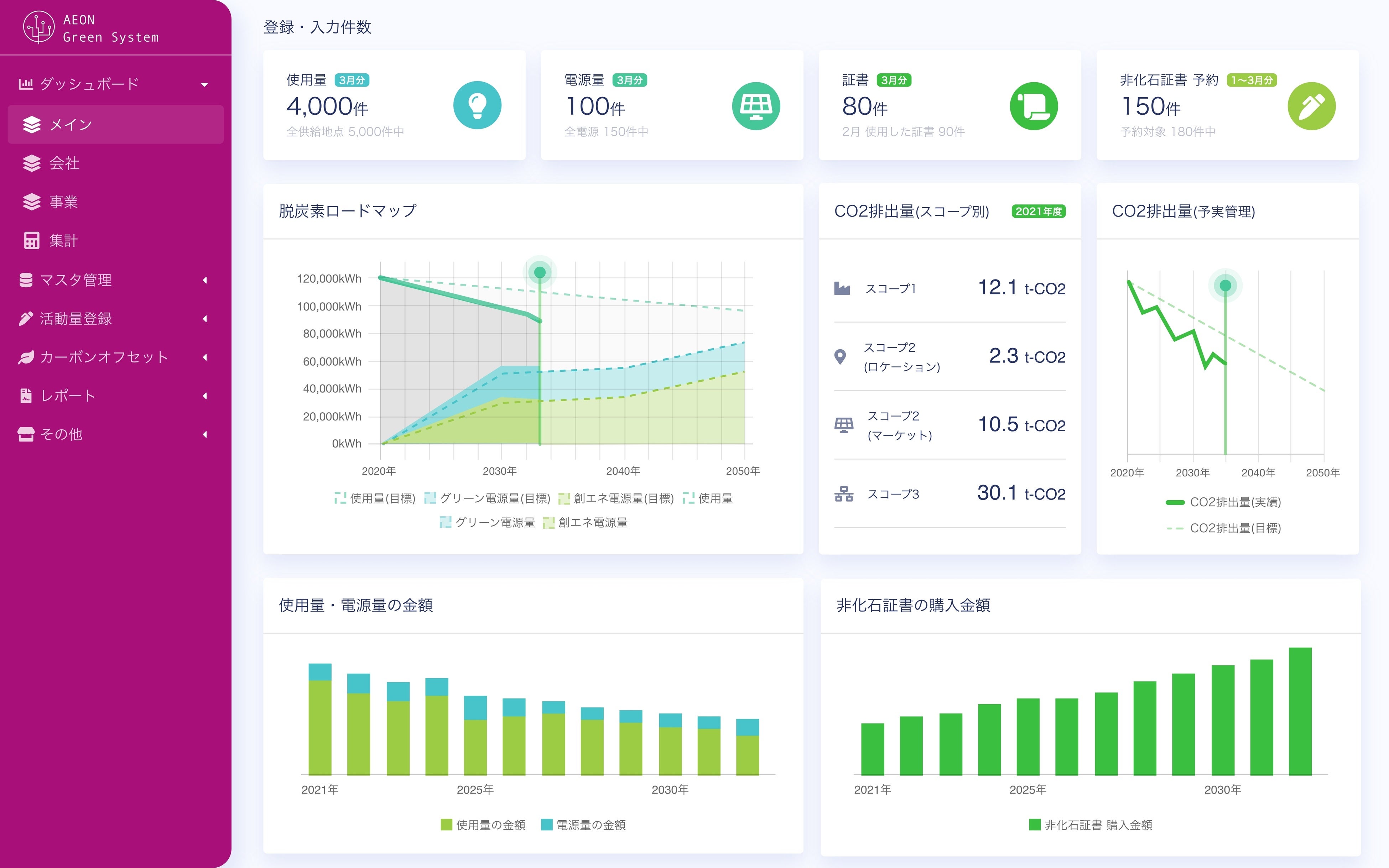The image size is (1389, 868).
Task: Click the pencil icon on 非化石証書 予約 card
Action: point(1311,106)
